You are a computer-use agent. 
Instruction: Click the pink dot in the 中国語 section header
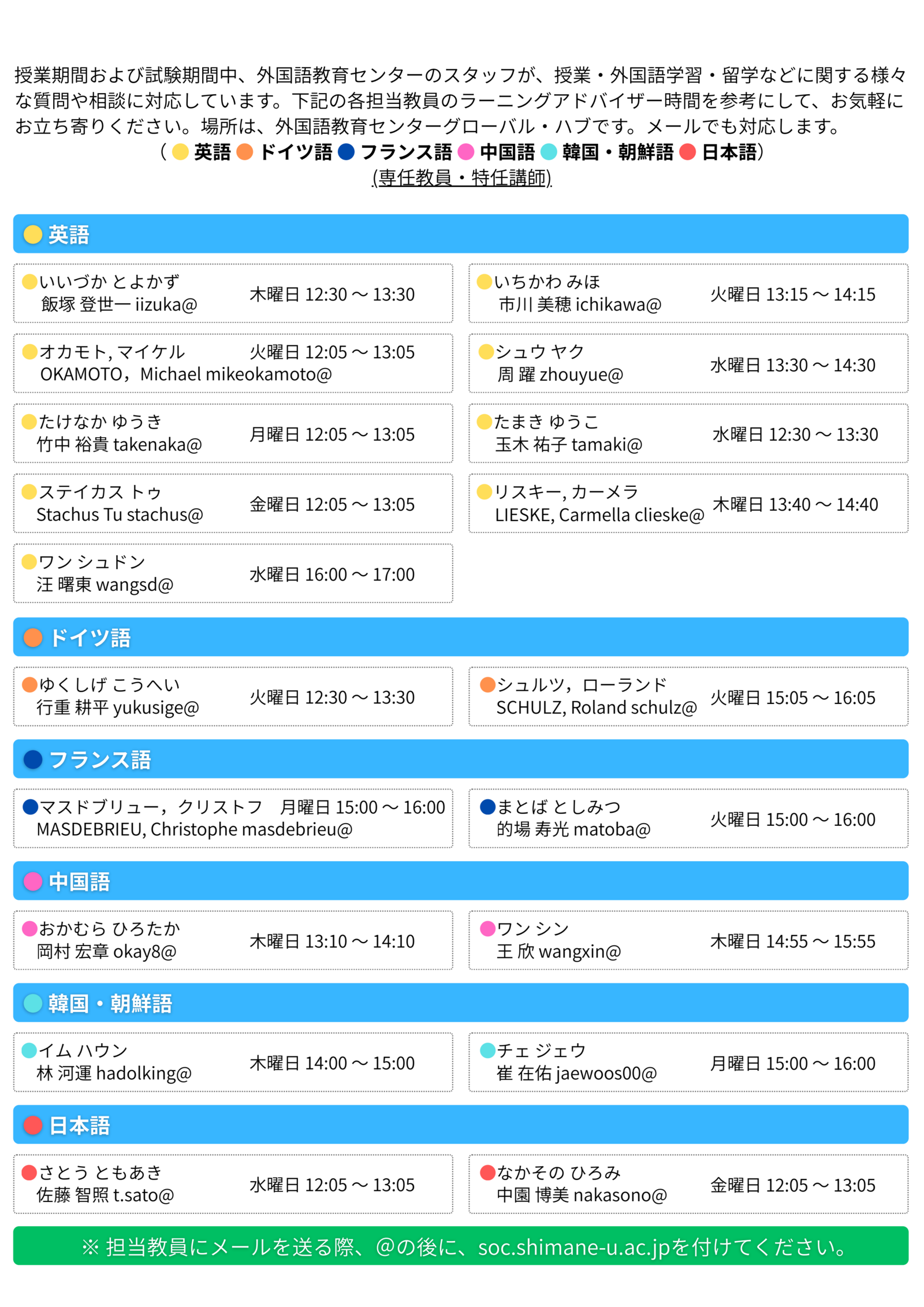(33, 881)
